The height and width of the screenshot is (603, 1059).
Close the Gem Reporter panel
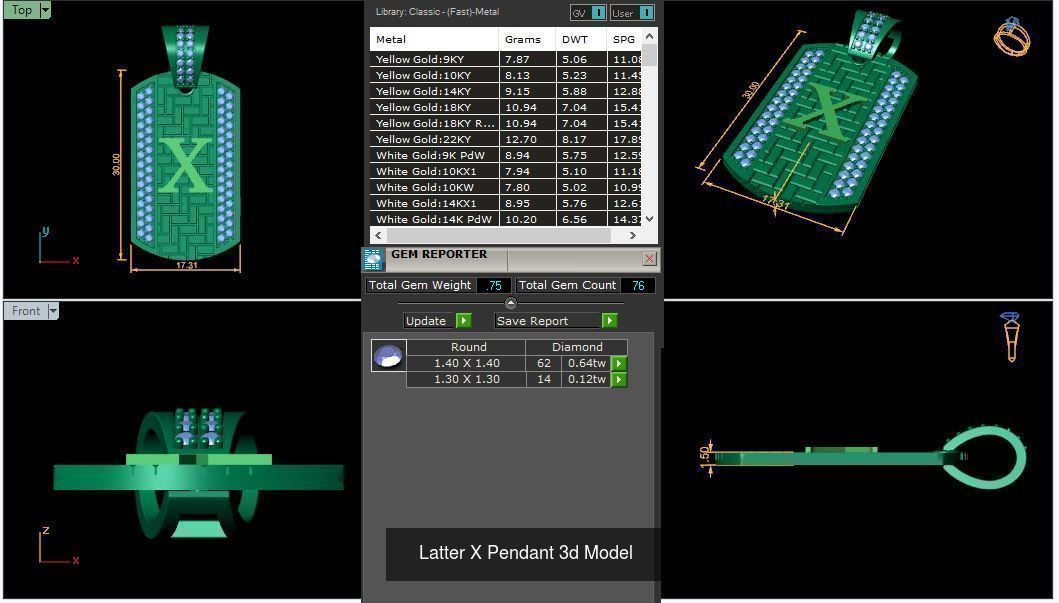649,259
